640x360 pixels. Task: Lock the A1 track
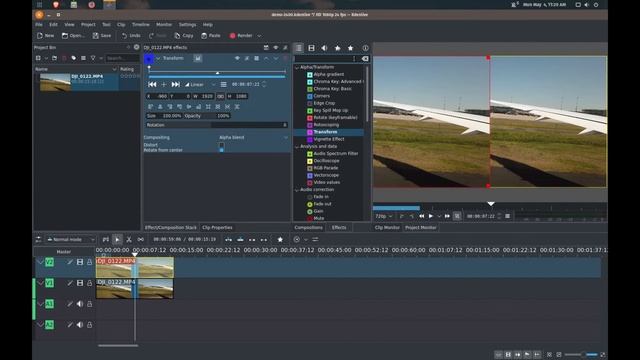pyautogui.click(x=89, y=304)
